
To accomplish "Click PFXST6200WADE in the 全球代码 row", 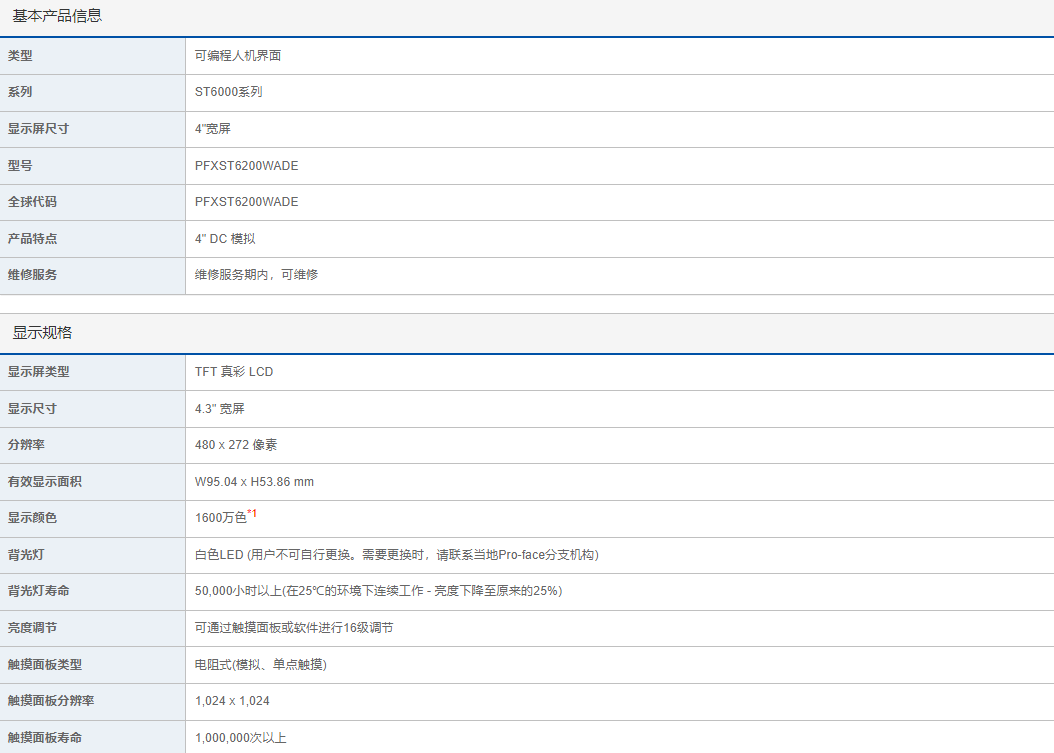I will 246,202.
